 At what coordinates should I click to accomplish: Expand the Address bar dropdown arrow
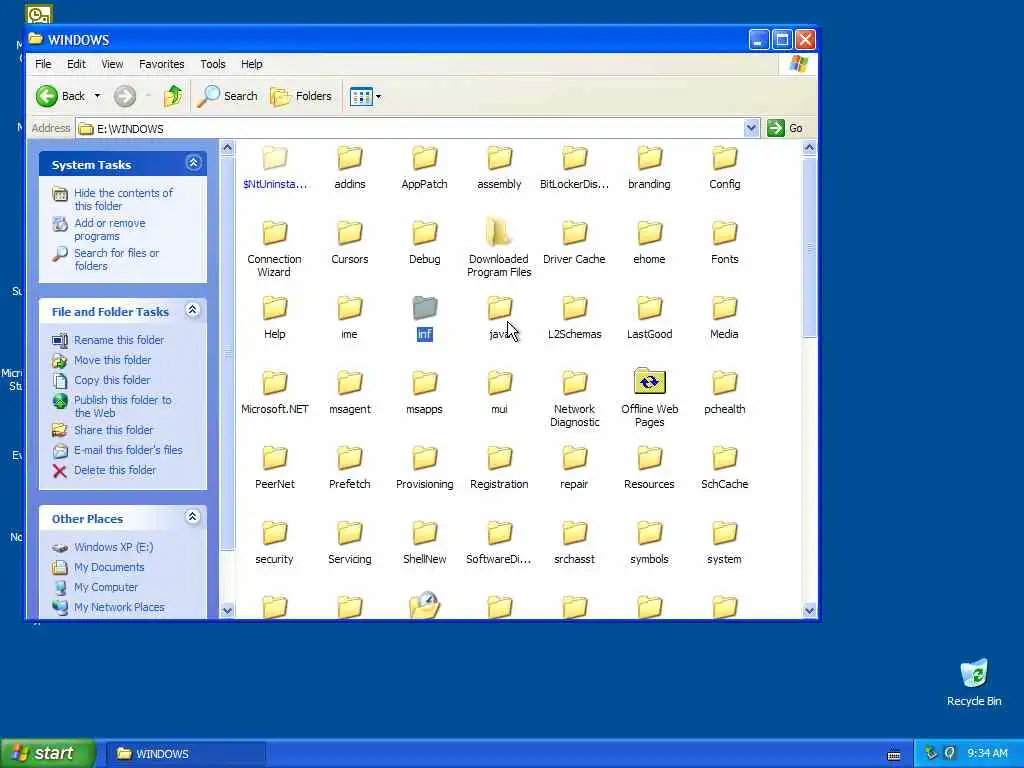(751, 128)
